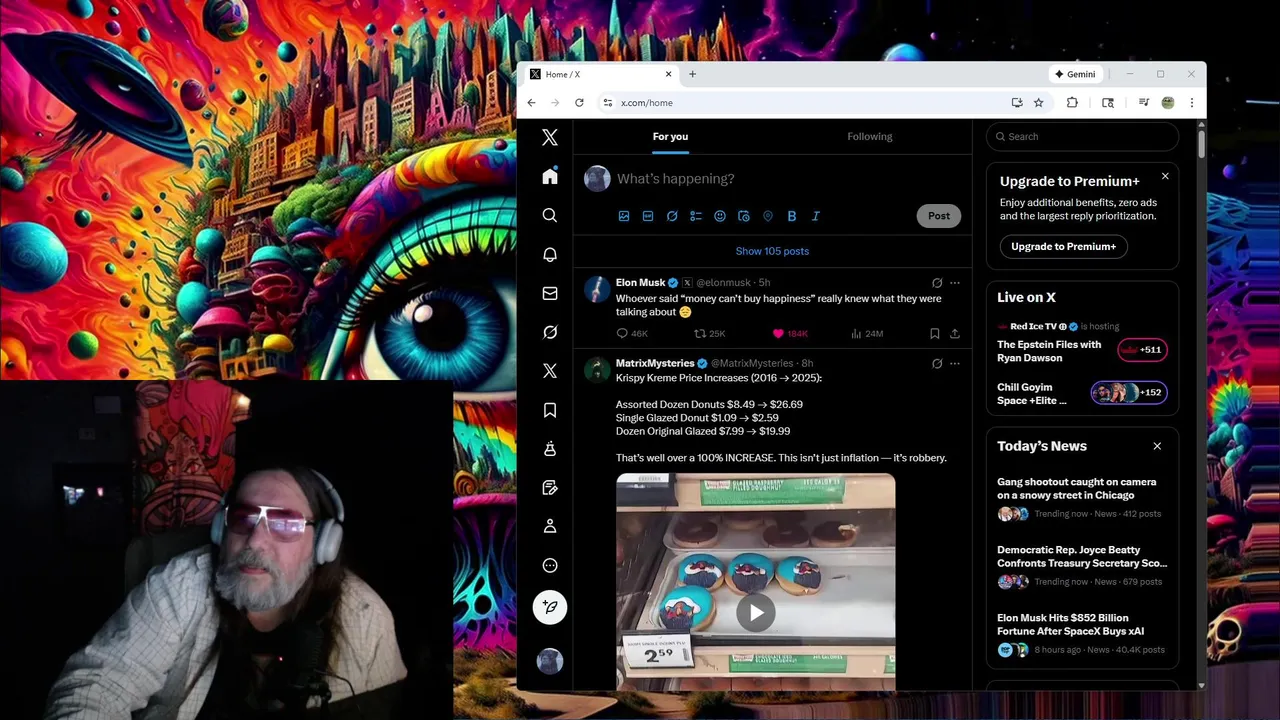Open MatrixMysteries profile name link

pos(655,364)
